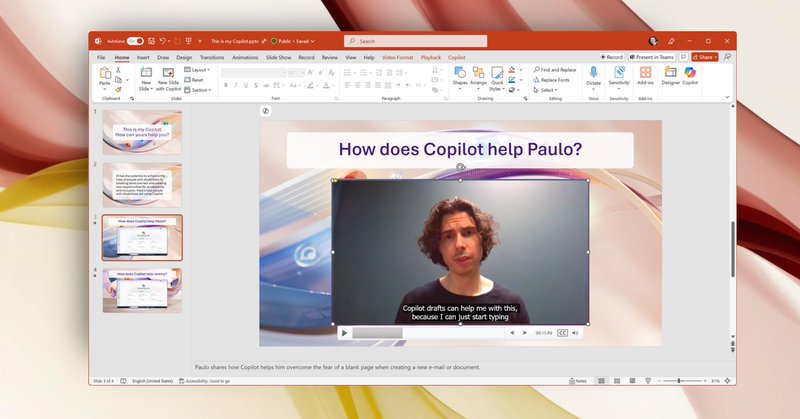
Task: Click the video progress bar
Action: [428, 333]
